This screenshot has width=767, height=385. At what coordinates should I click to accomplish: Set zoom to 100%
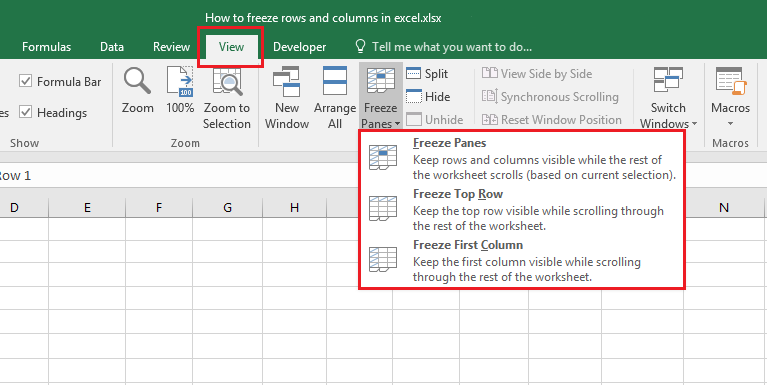click(x=180, y=91)
